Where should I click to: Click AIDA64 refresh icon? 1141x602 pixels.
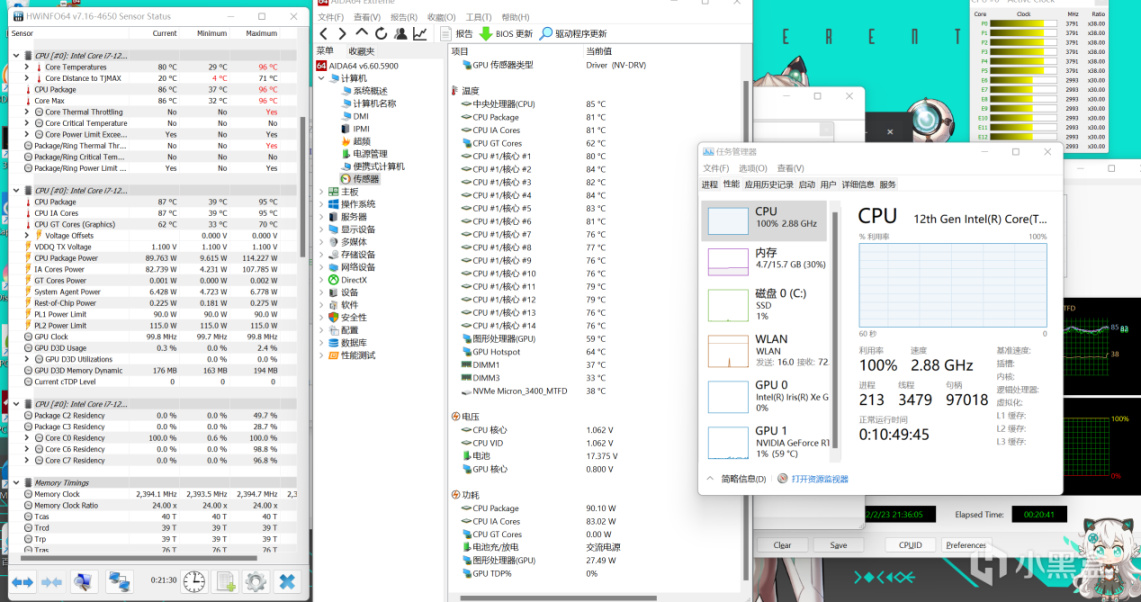pyautogui.click(x=381, y=33)
